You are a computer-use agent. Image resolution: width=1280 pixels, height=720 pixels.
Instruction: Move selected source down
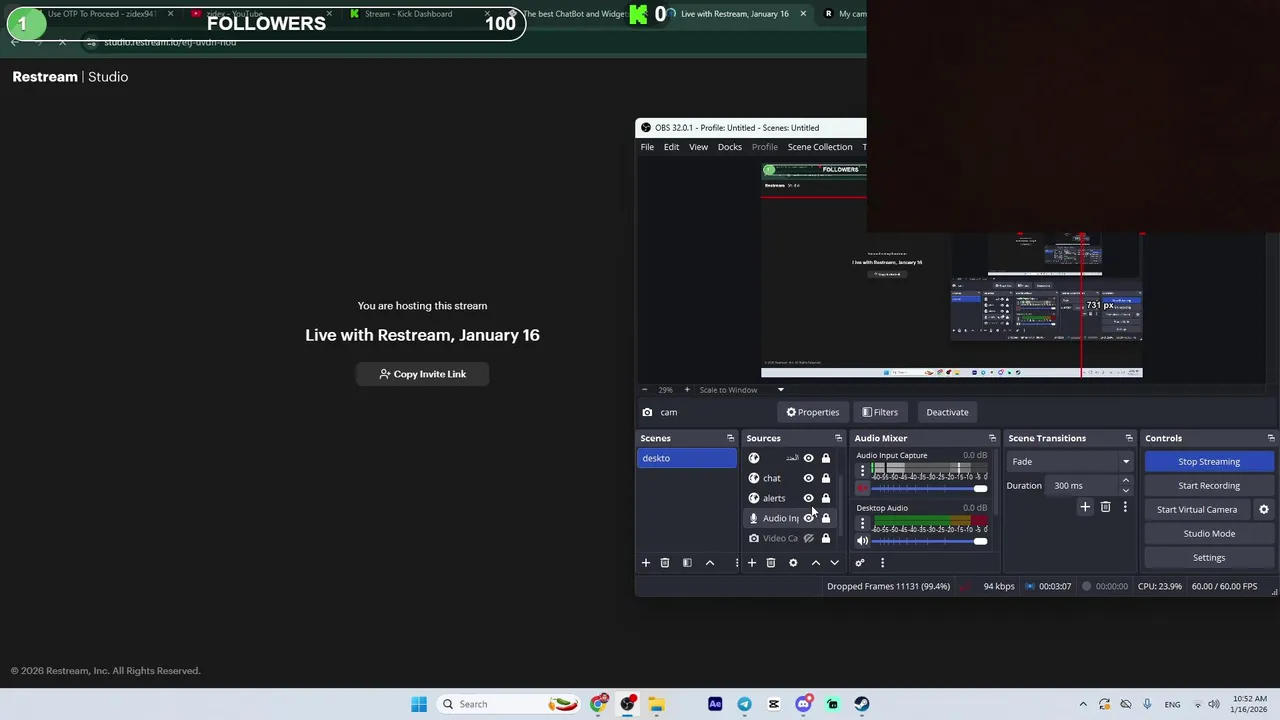pyautogui.click(x=835, y=563)
